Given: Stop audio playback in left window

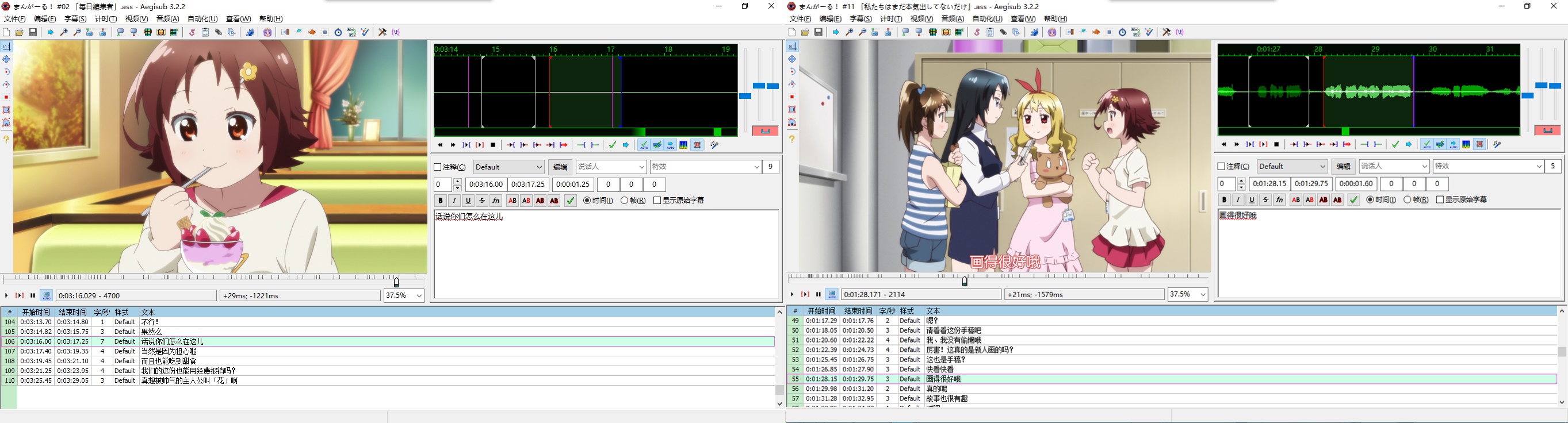Looking at the screenshot, I should 493,145.
